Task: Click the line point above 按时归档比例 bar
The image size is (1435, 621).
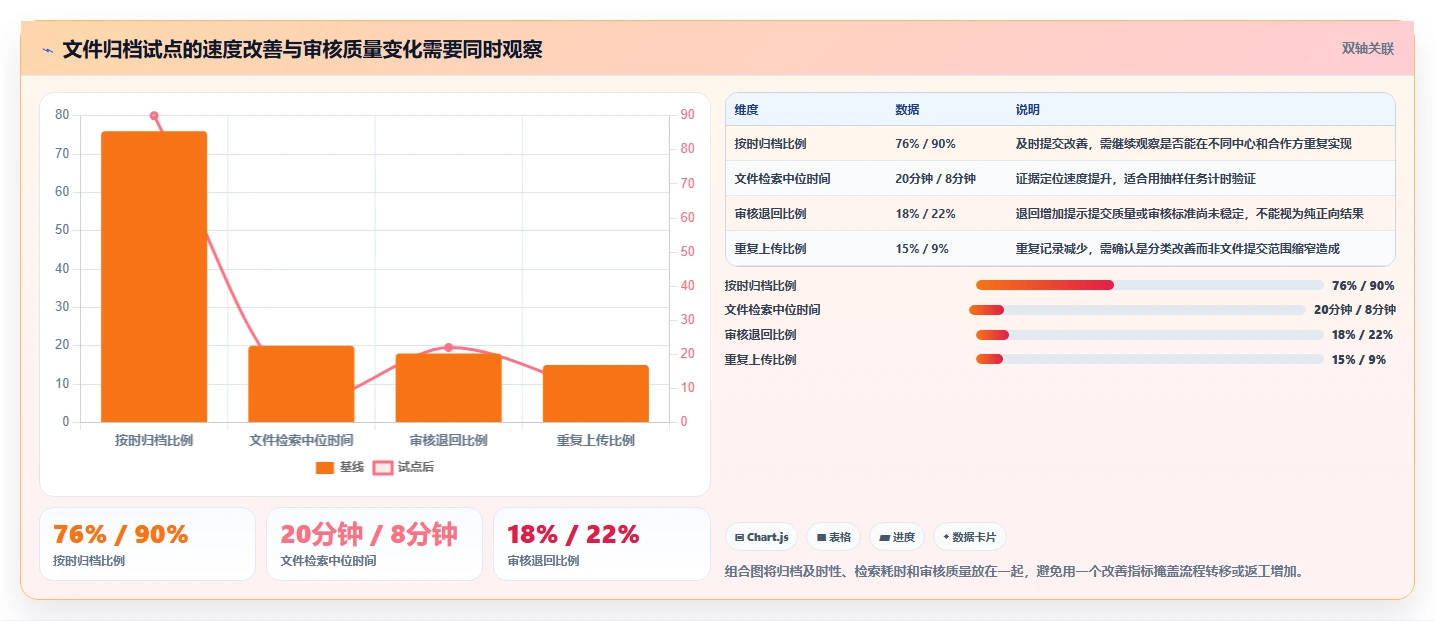Action: (x=154, y=116)
